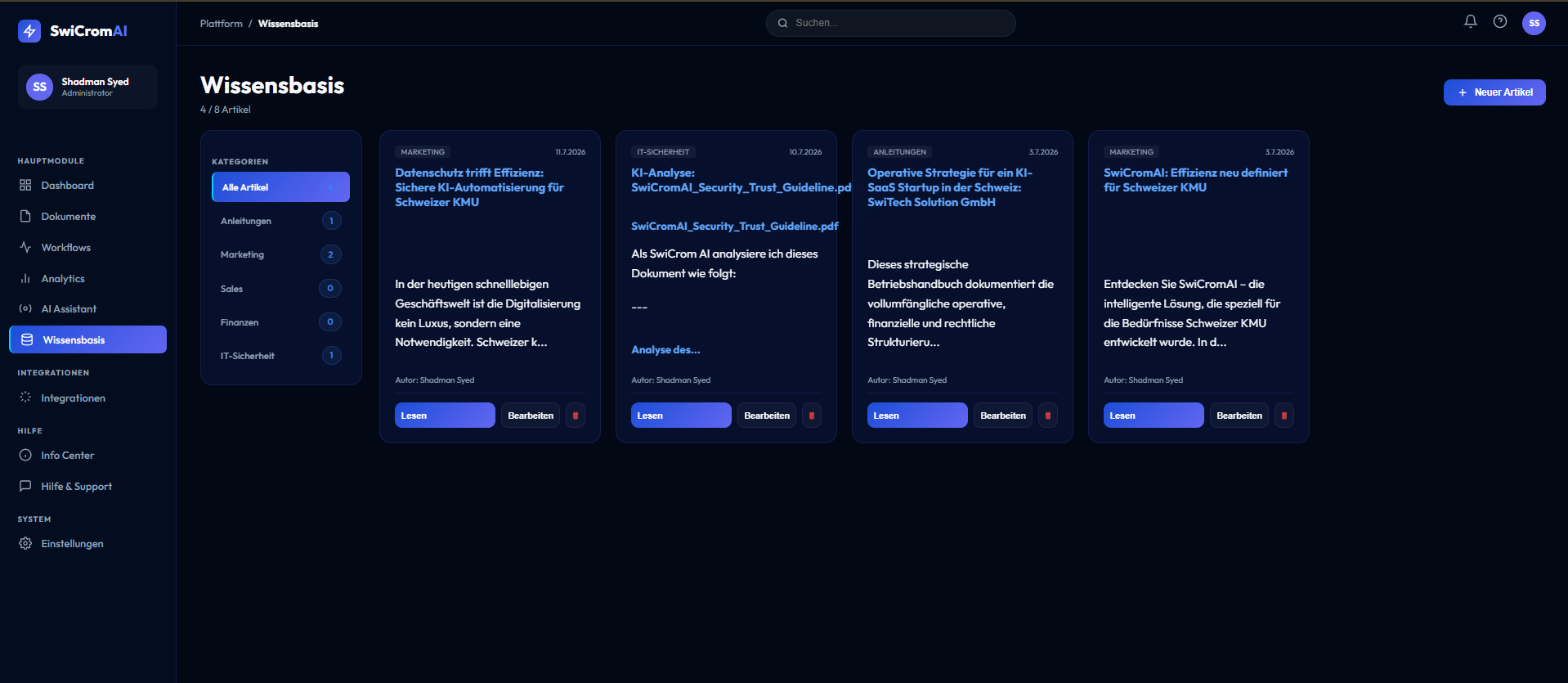Click the Einstellungen gear icon

pos(25,544)
